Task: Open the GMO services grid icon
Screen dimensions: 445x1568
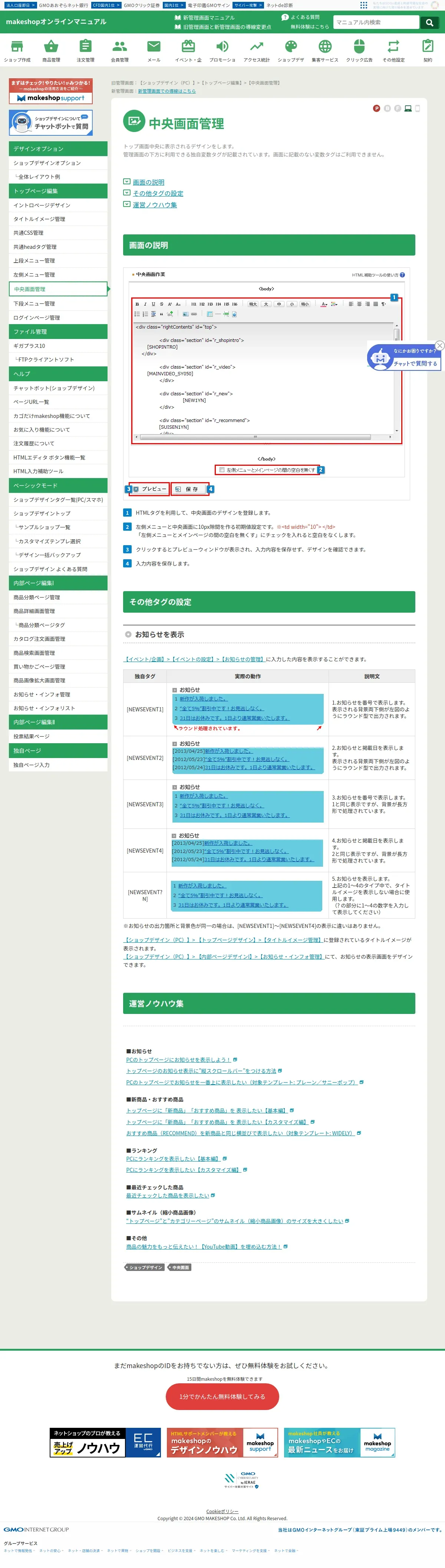Action: [363, 5]
